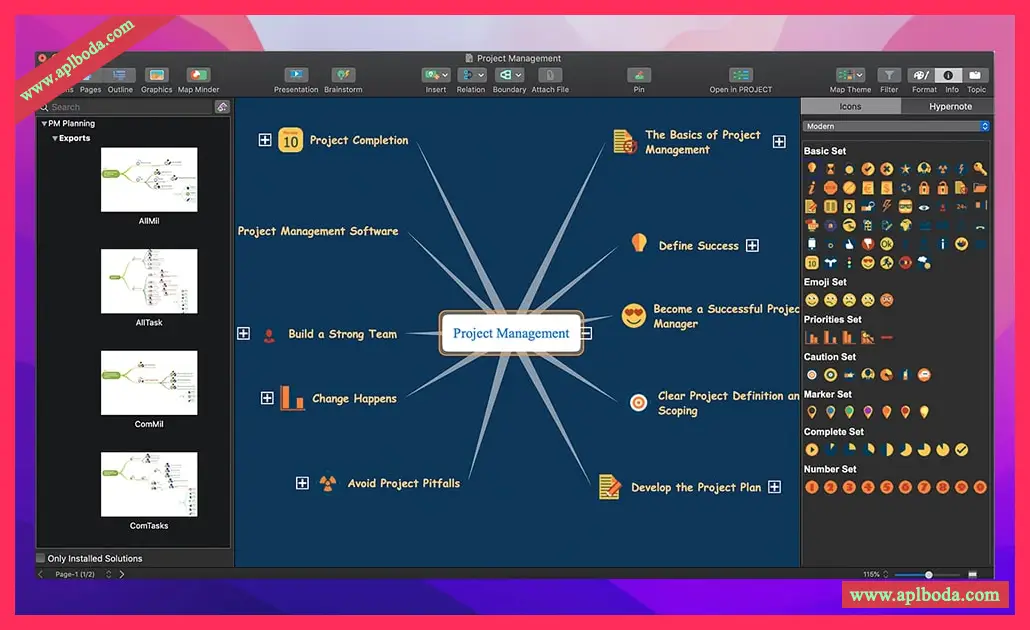Pick the play icon in Complete Set

[x=812, y=449]
